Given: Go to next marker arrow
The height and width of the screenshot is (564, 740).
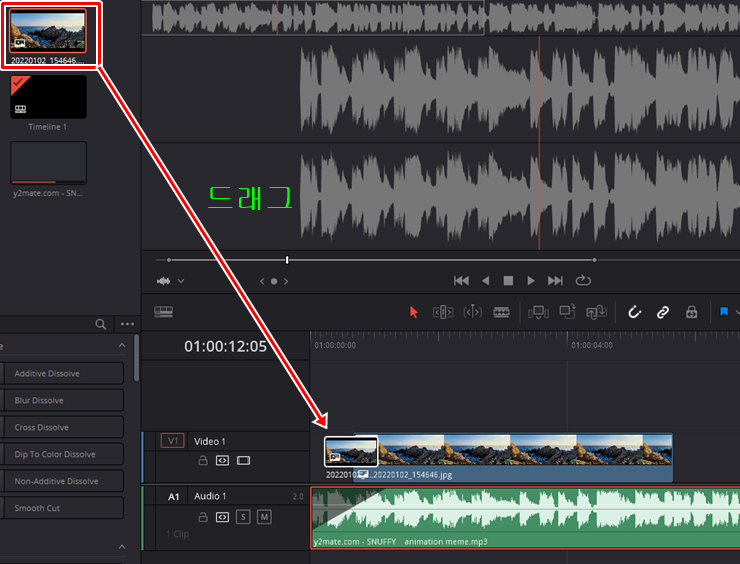Looking at the screenshot, I should 286,281.
